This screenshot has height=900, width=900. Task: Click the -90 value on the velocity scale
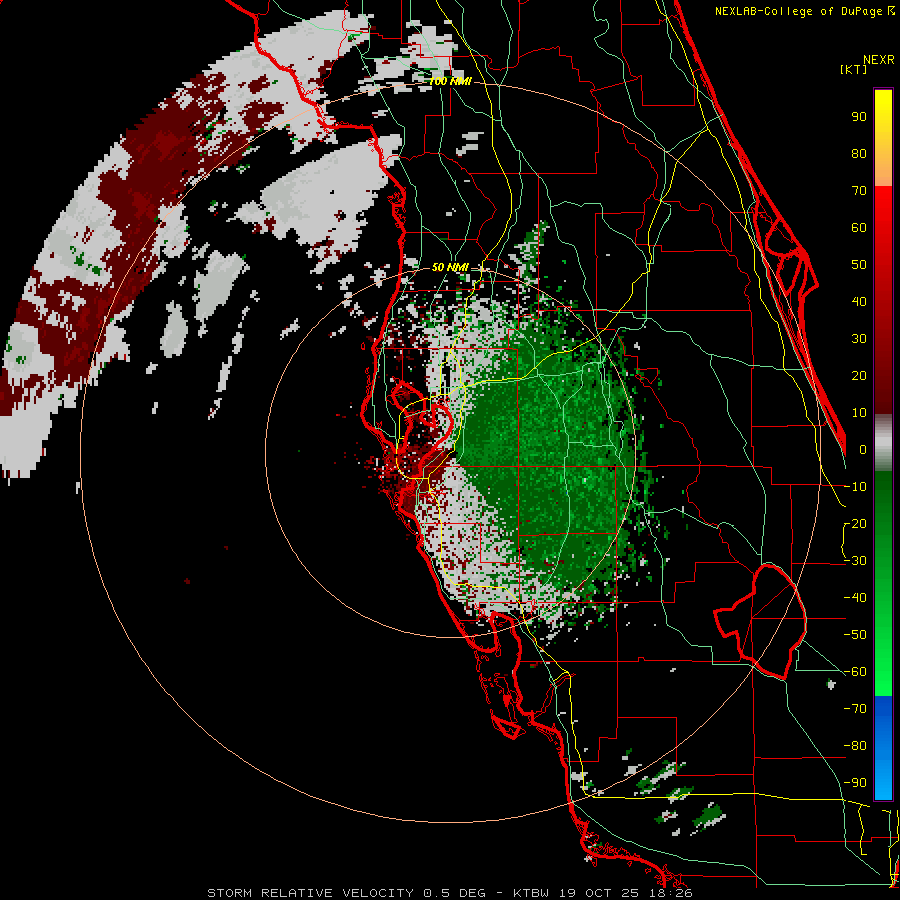(x=855, y=783)
